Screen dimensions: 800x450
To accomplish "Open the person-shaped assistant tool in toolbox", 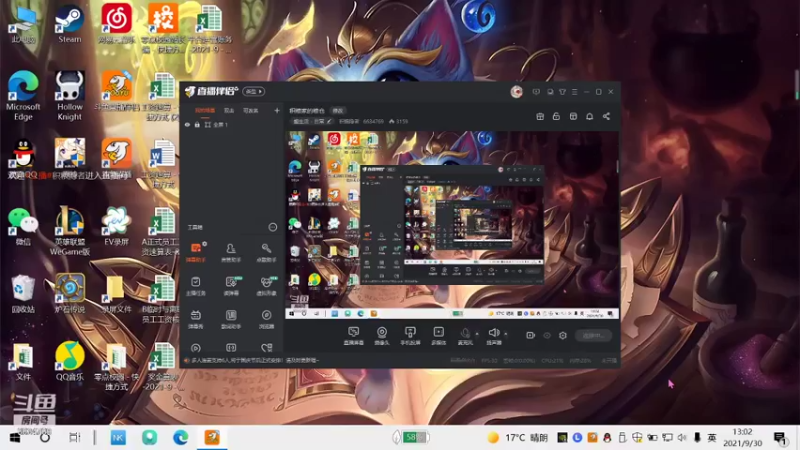I will 231,253.
